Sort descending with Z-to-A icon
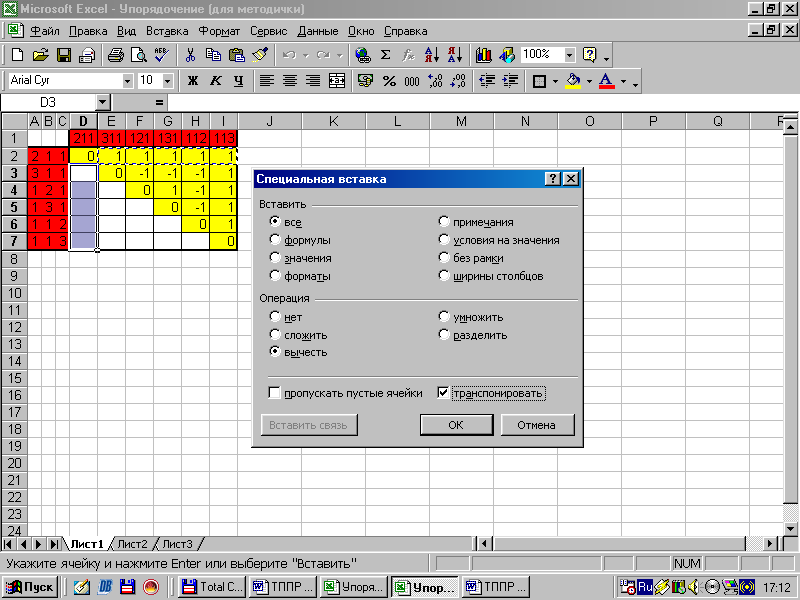This screenshot has width=800, height=600. (455, 55)
